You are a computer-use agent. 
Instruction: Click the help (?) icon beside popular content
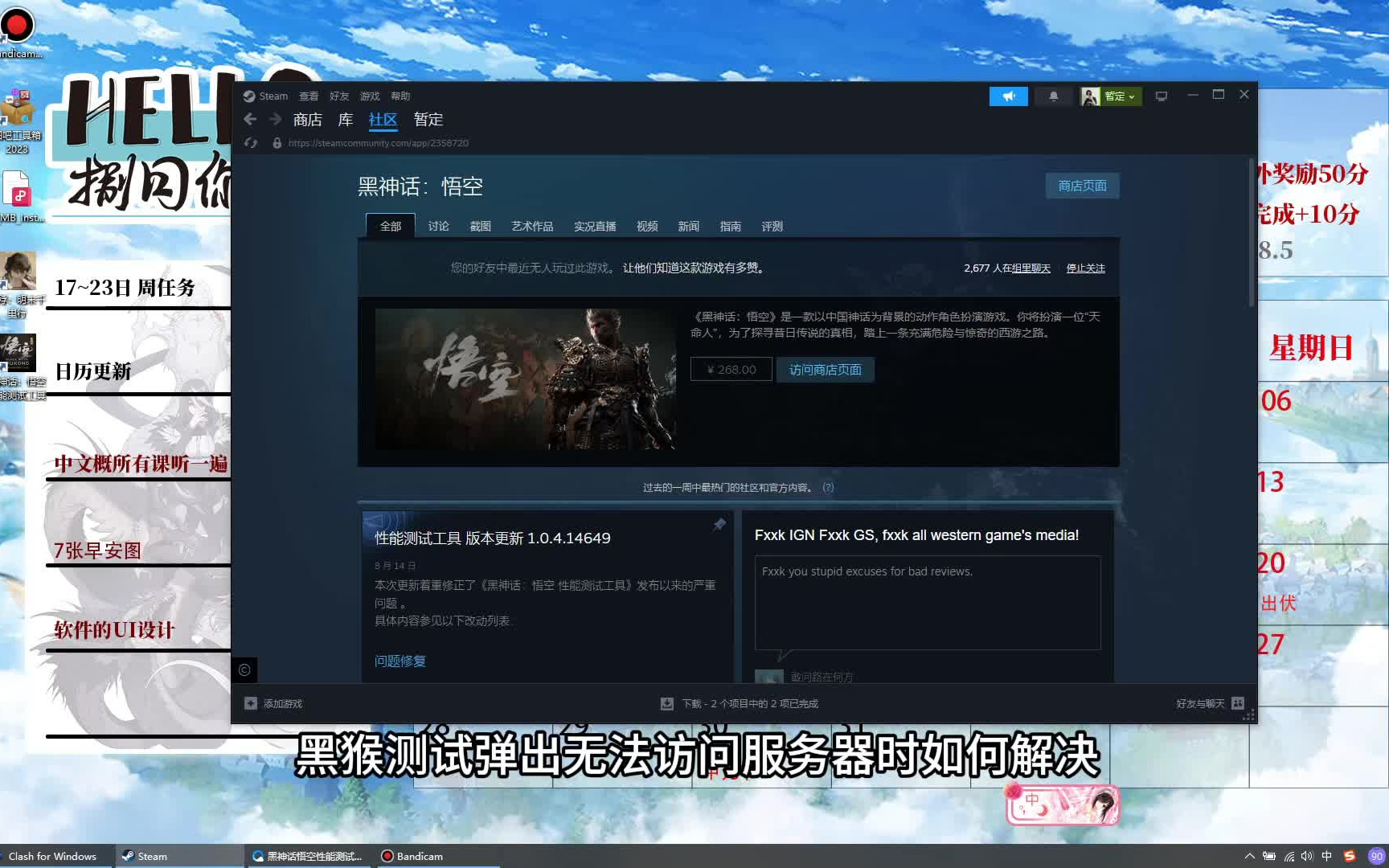click(828, 487)
